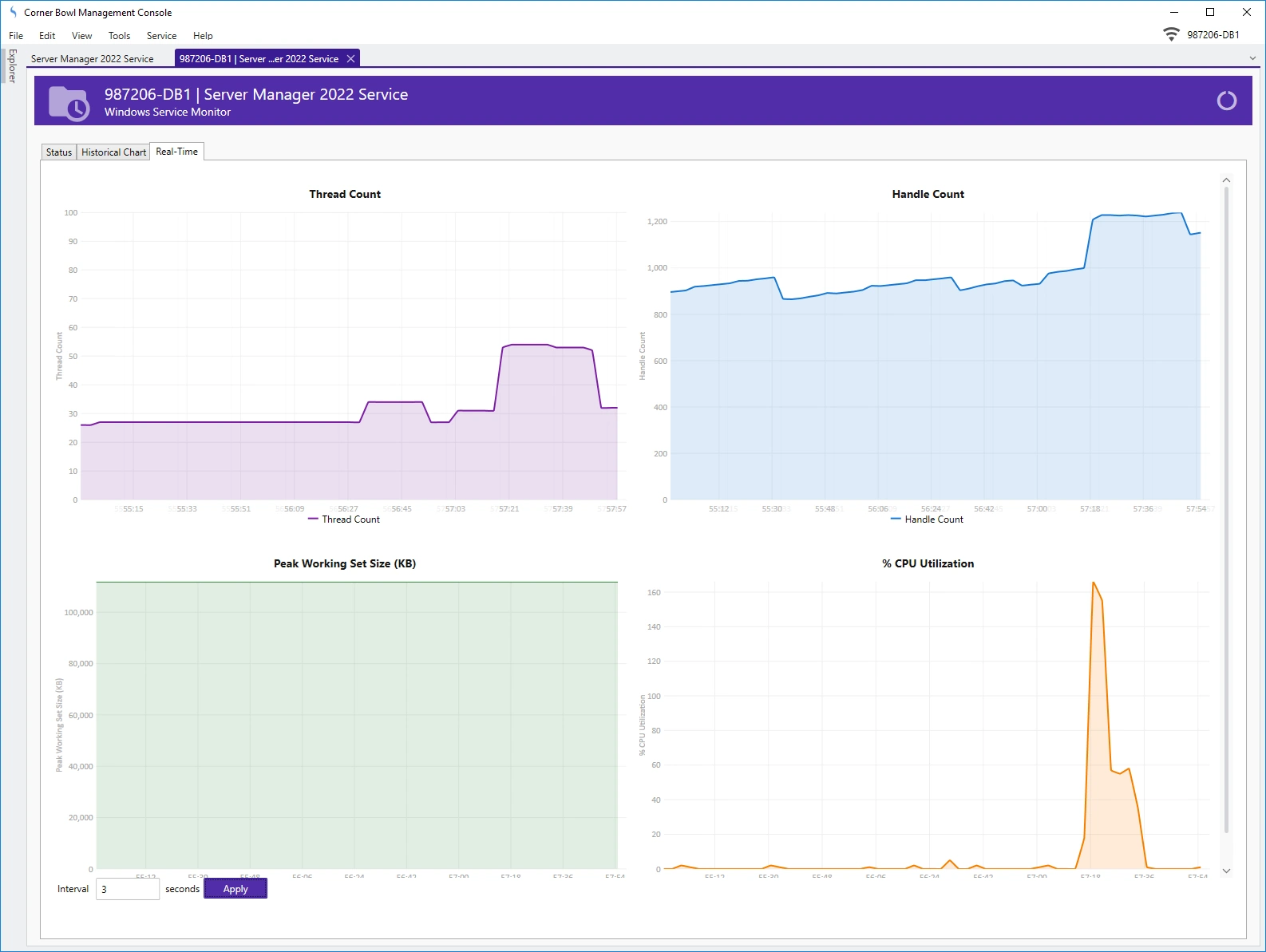Select the Server Manager 2022 Service tab
Viewport: 1266px width, 952px height.
coord(93,59)
